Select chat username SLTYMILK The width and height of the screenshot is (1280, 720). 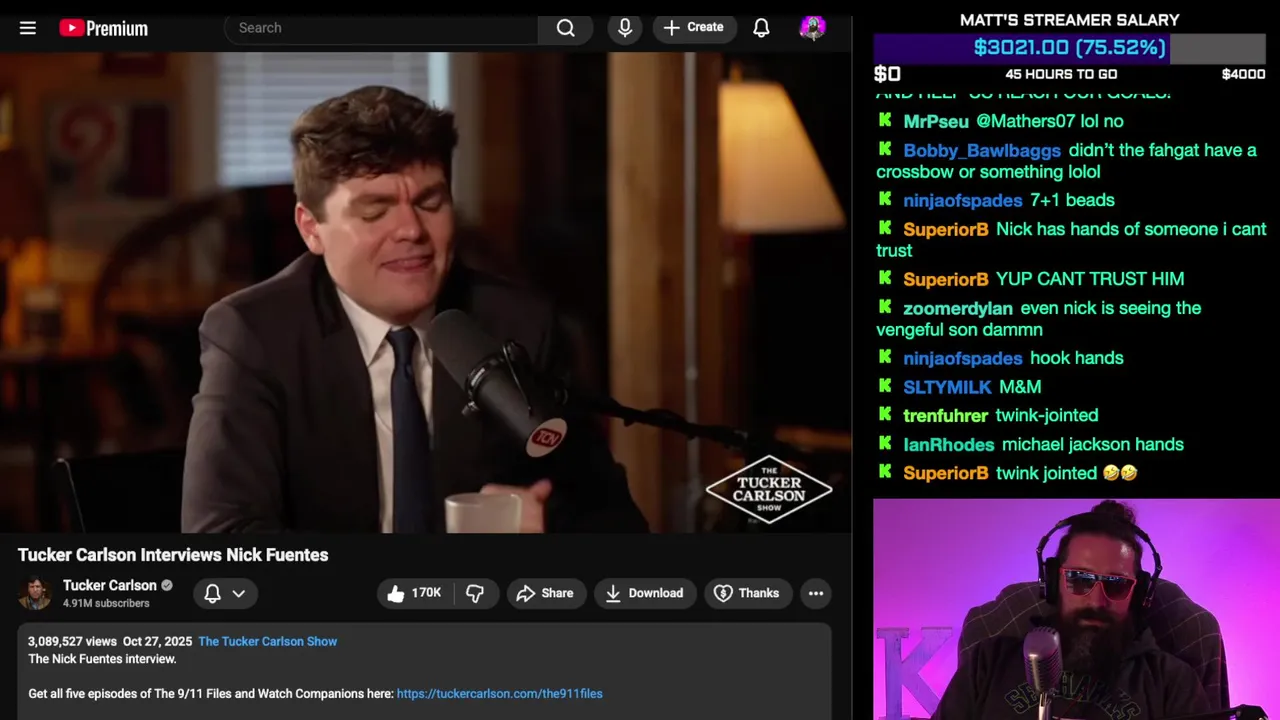(x=947, y=387)
